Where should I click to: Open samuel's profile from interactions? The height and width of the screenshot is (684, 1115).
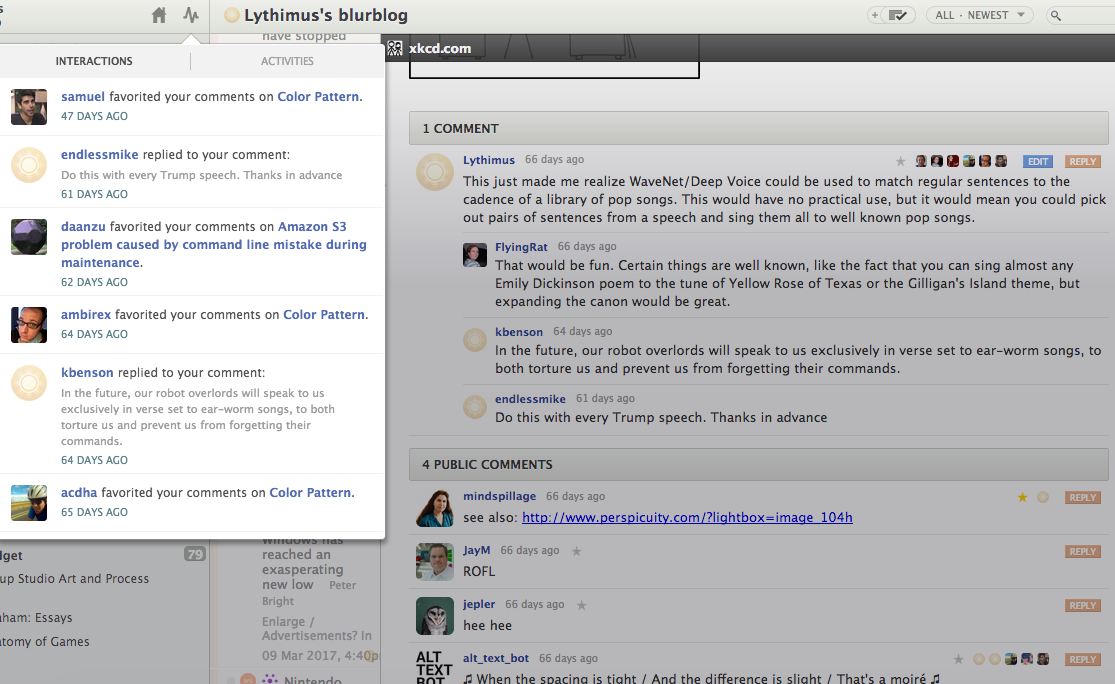point(82,97)
